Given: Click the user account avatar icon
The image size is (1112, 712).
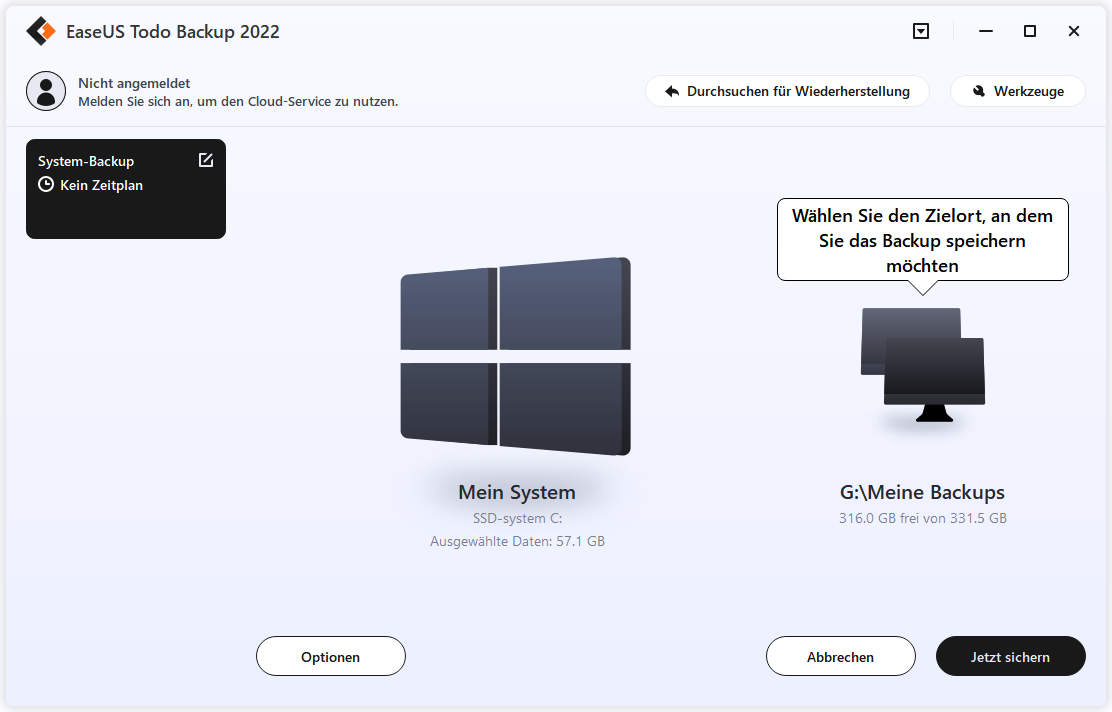Looking at the screenshot, I should [x=46, y=91].
